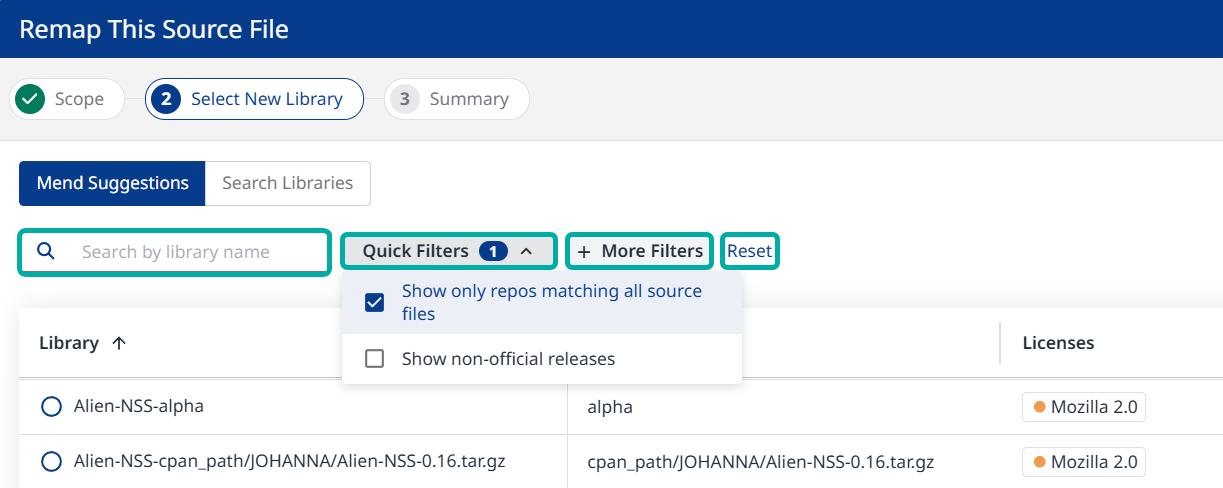Image resolution: width=1223 pixels, height=488 pixels.
Task: Select the Alien-NSS-alpha radio button
Action: point(51,407)
